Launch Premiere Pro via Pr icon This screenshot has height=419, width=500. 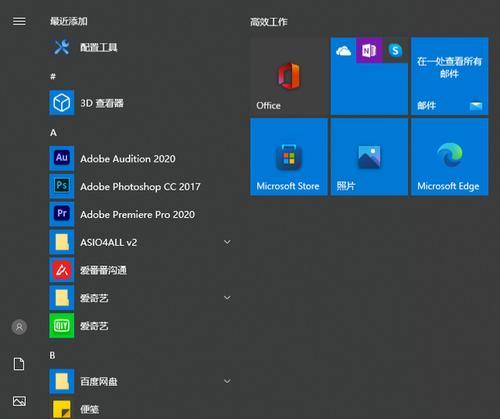(62, 214)
